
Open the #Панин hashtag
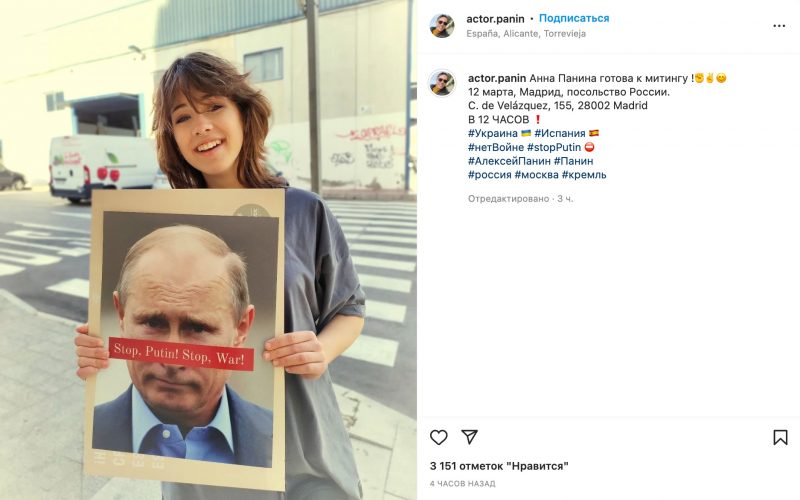point(573,161)
